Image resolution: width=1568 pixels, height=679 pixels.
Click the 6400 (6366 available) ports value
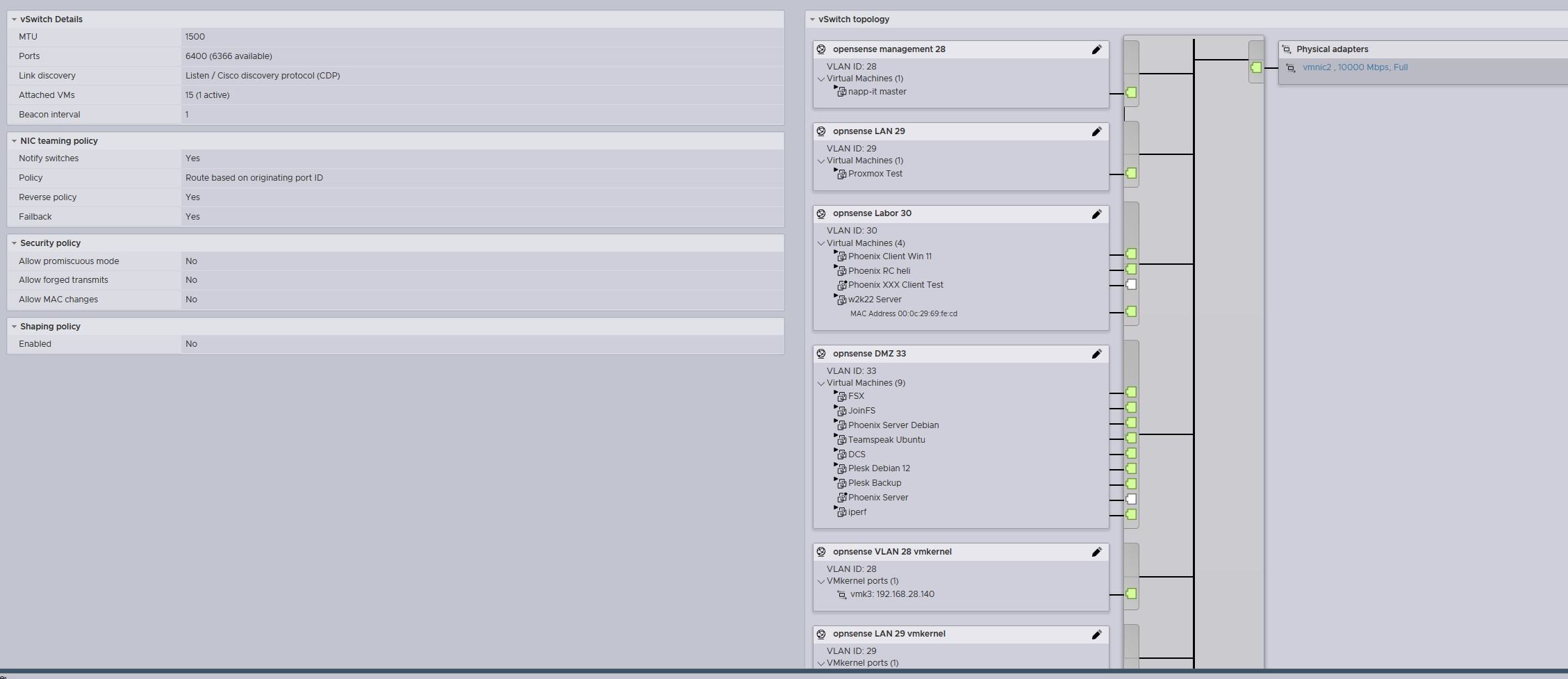(x=229, y=56)
